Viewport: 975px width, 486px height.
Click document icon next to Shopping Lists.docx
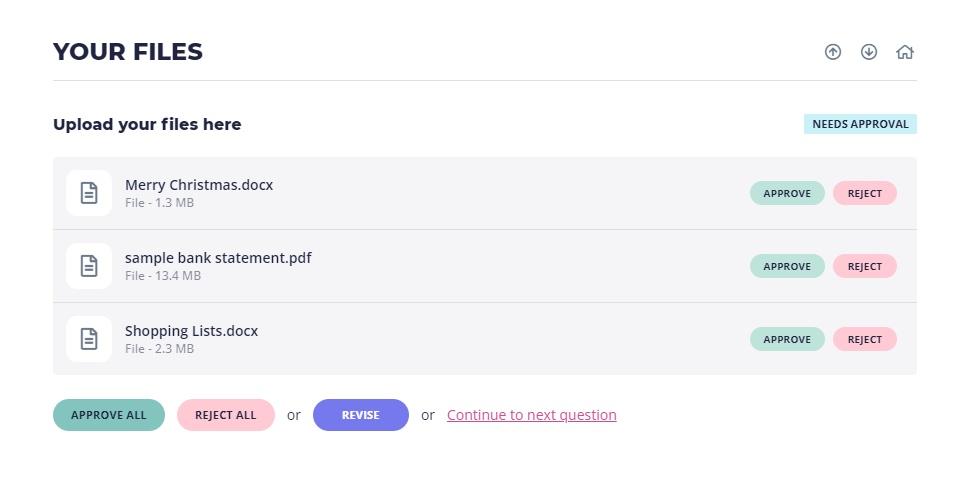89,339
